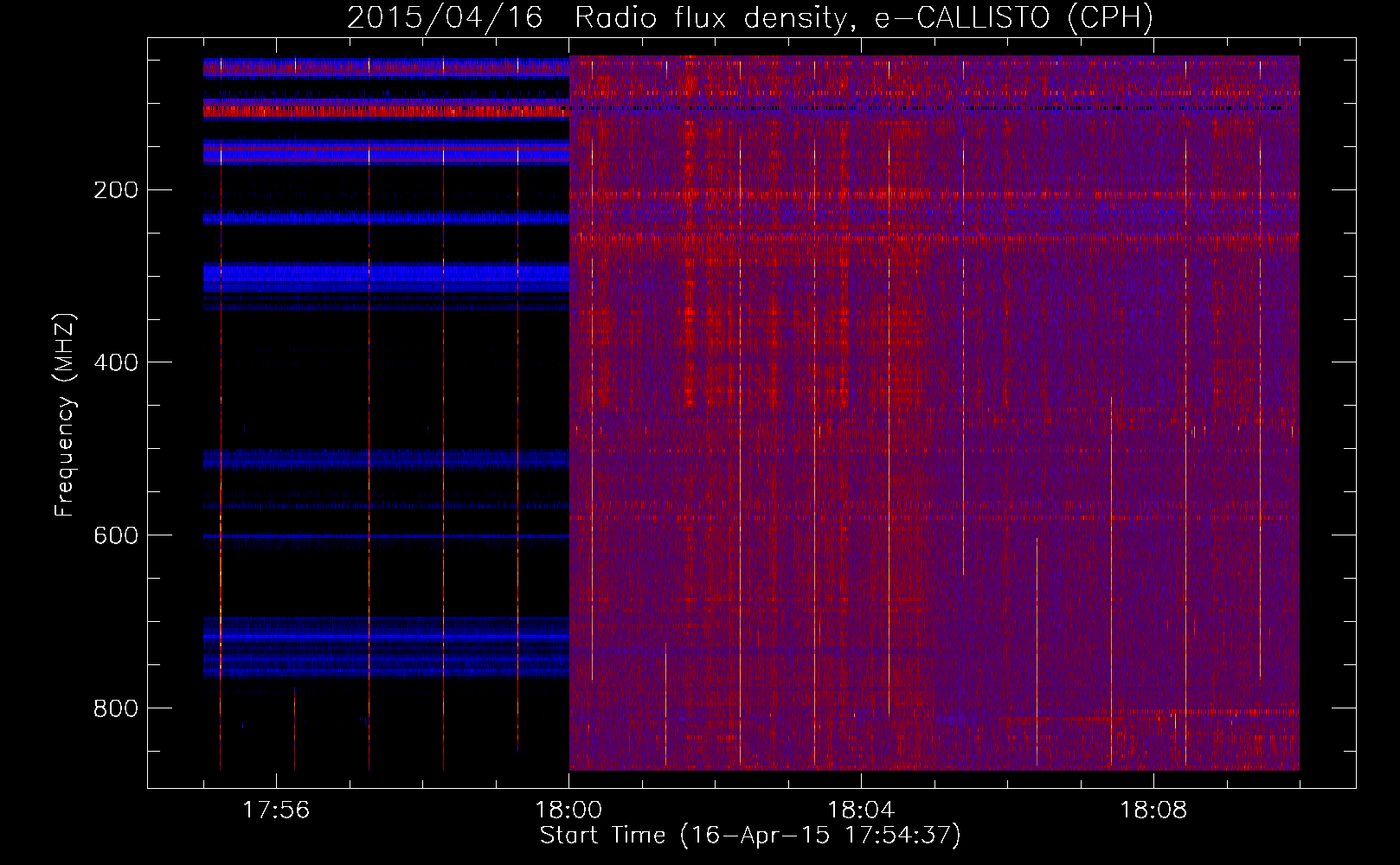The image size is (1400, 865).
Task: Click the 800 frequency tick label
Action: [x=115, y=708]
